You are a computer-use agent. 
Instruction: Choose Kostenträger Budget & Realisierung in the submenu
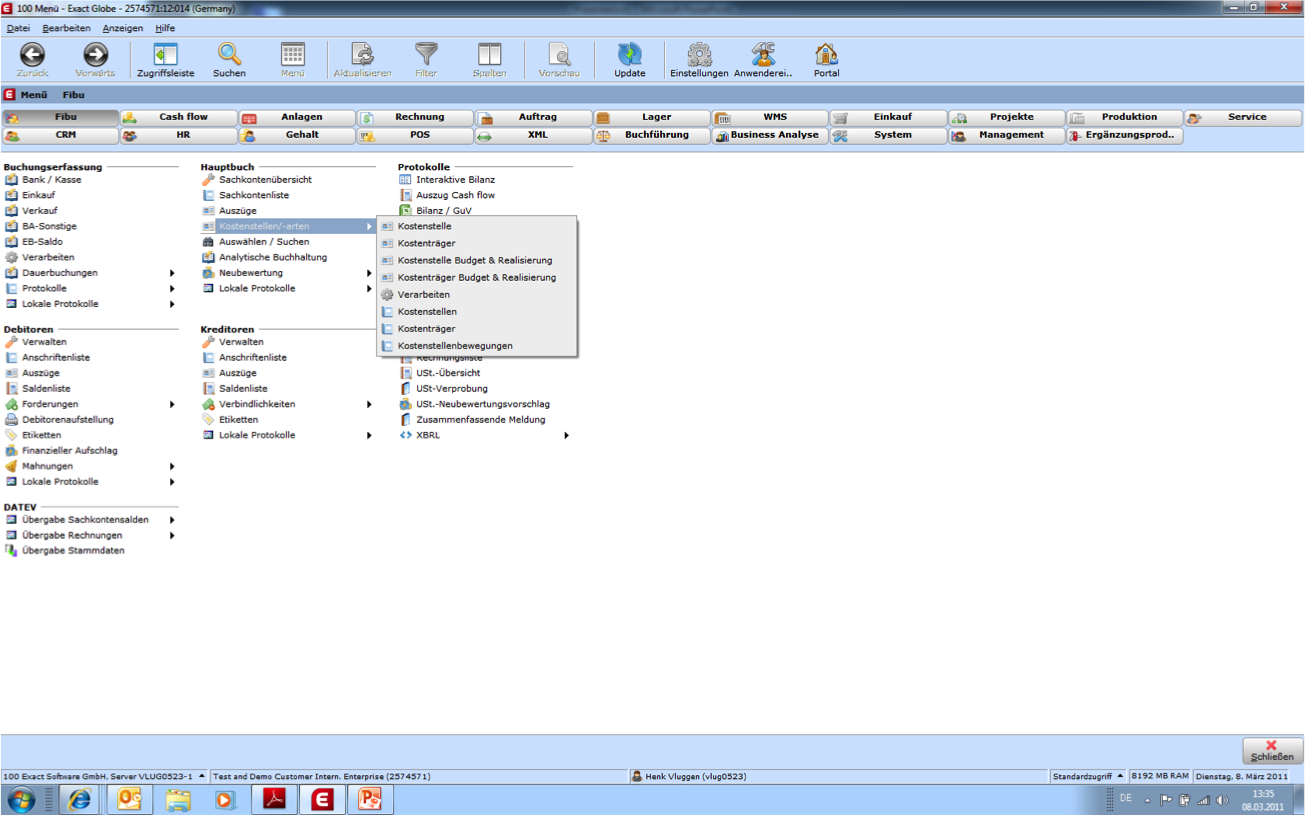(x=477, y=278)
